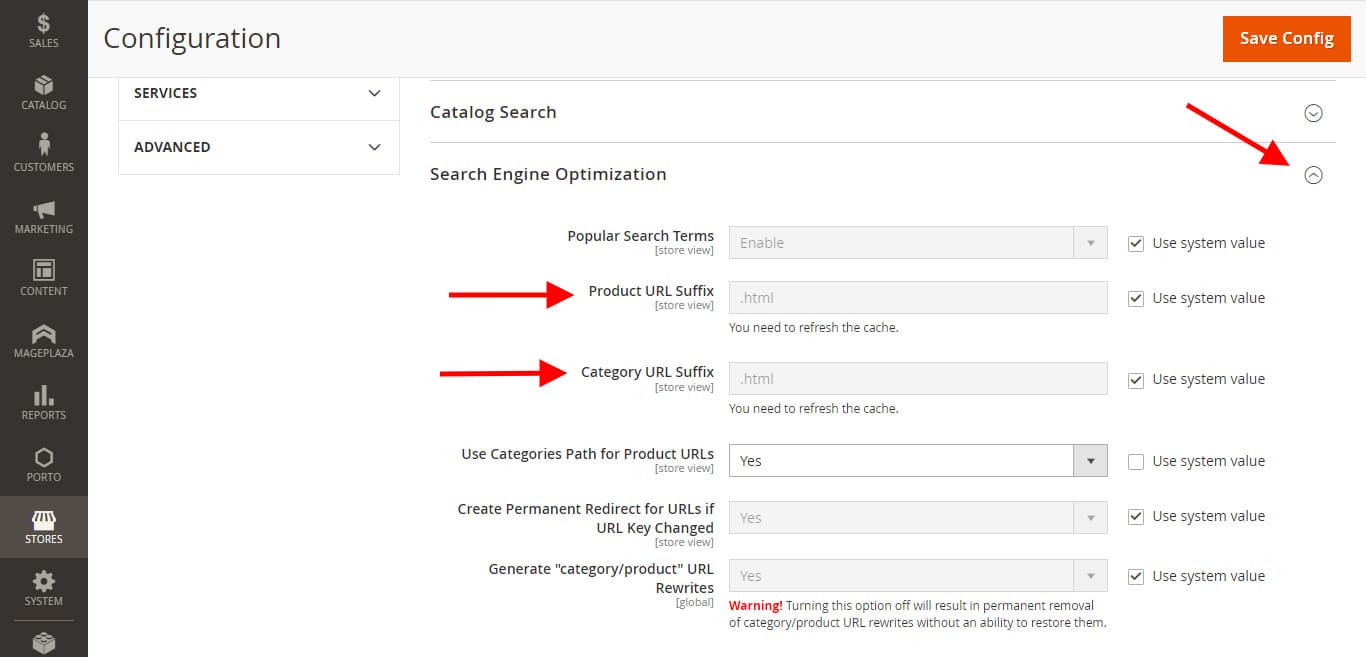1366x657 pixels.
Task: Open the System gear icon
Action: tap(43, 588)
